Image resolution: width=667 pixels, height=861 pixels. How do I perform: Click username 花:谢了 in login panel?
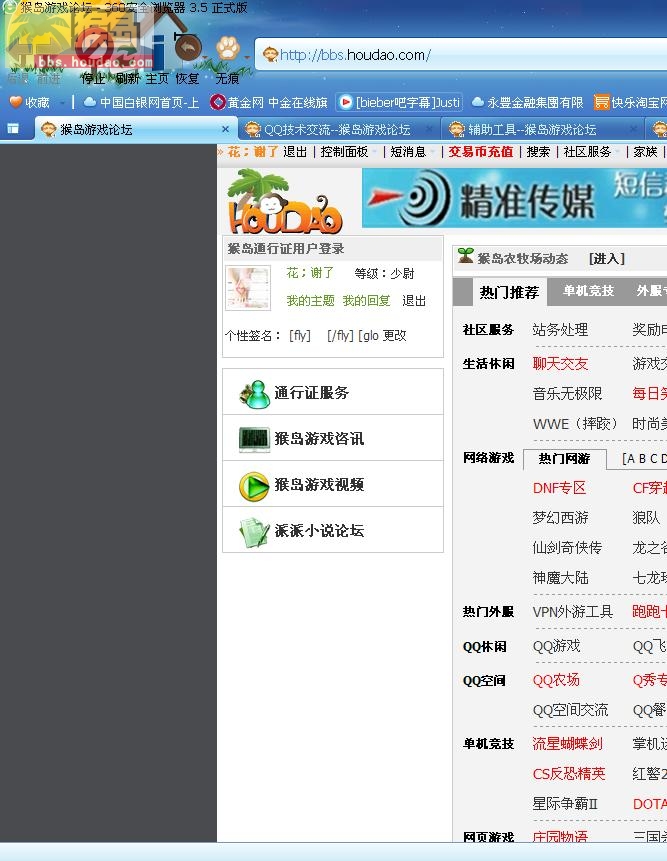point(310,273)
